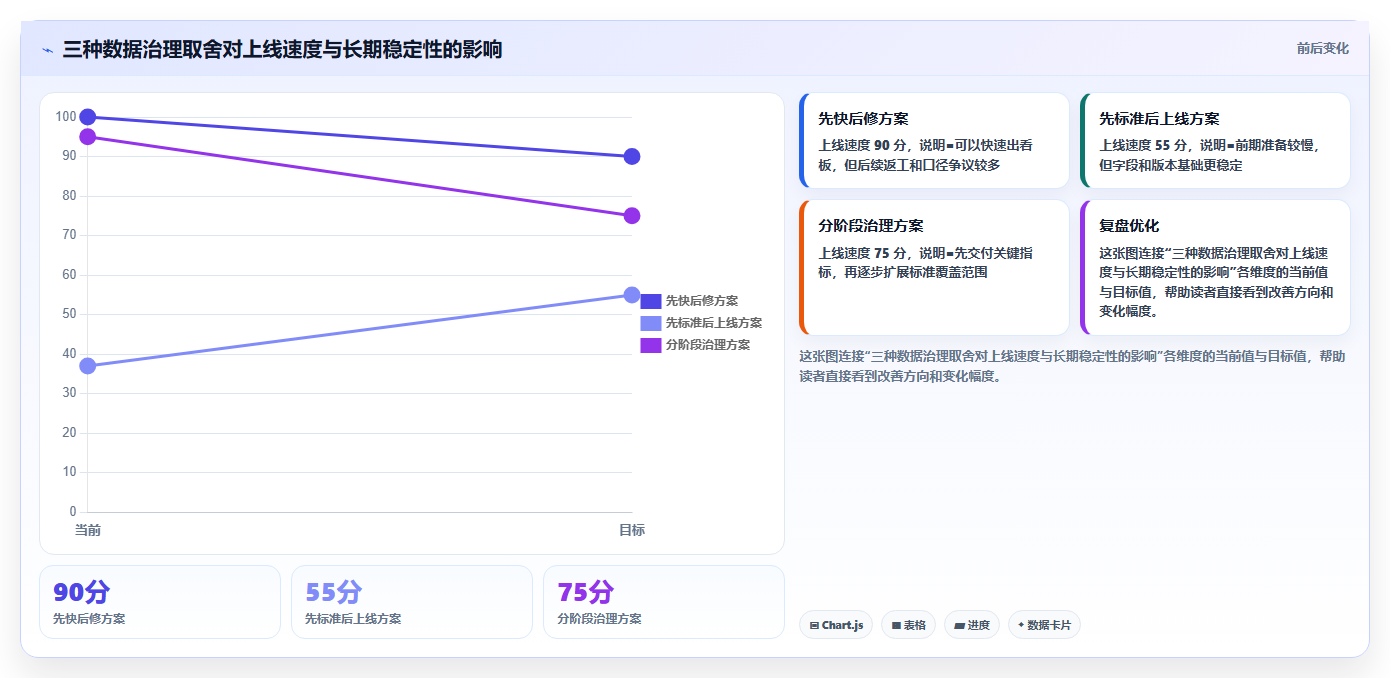Viewport: 1390px width, 678px height.
Task: Select the 分阶段治理方案 point at 当前
Action: [x=88, y=137]
